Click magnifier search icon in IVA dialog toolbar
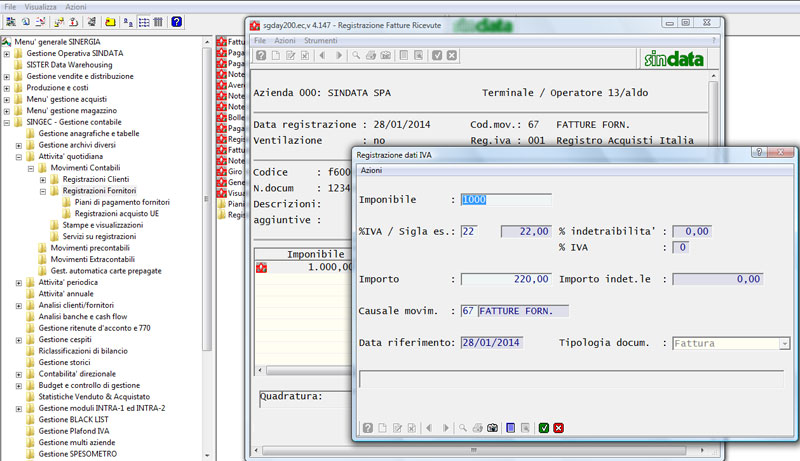This screenshot has width=800, height=461. click(463, 428)
